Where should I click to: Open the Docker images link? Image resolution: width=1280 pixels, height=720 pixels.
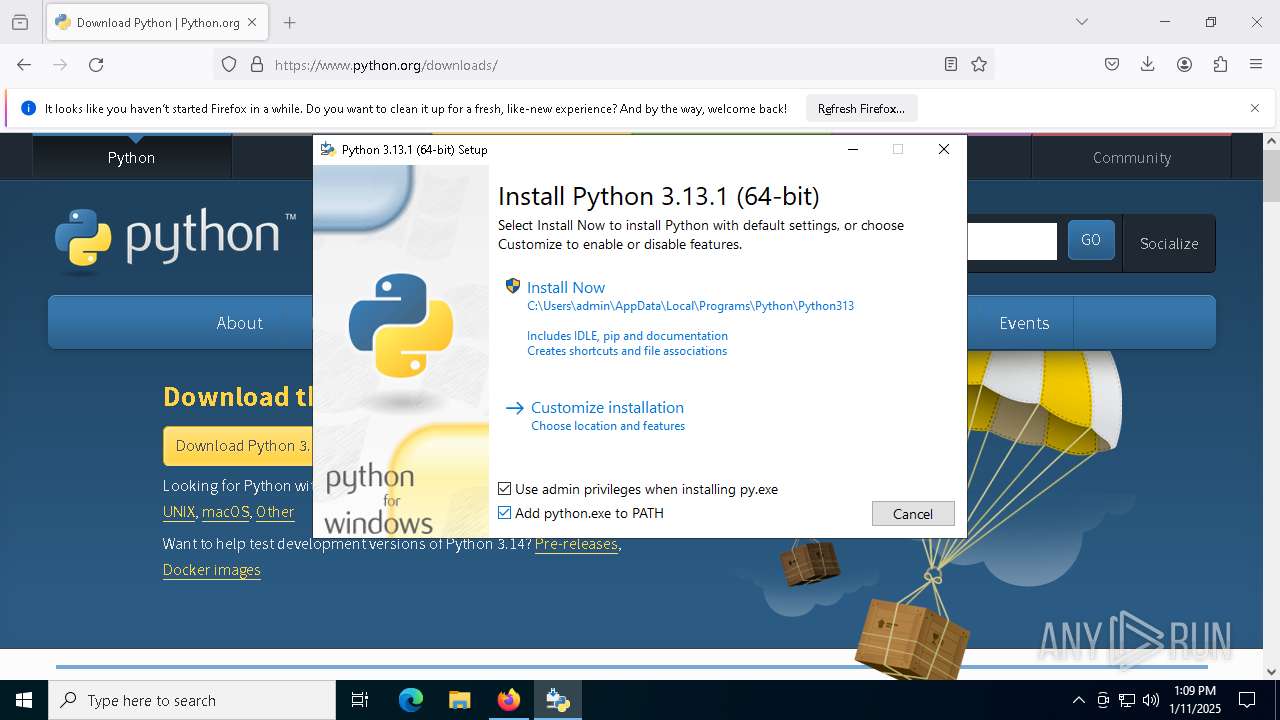212,570
